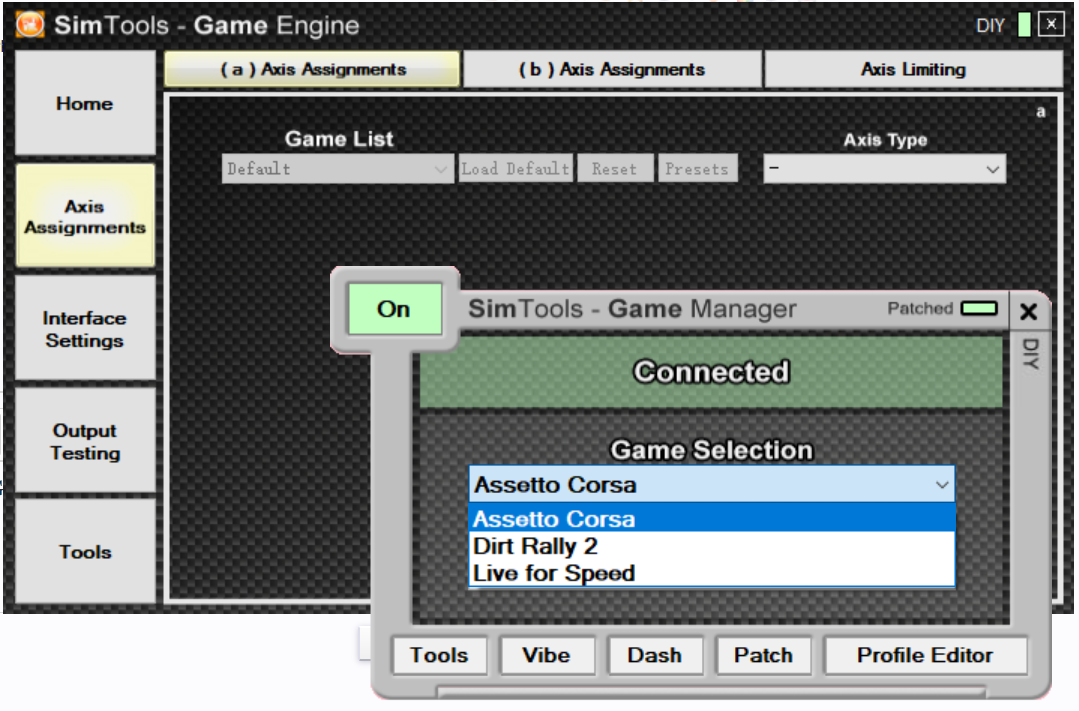This screenshot has height=711, width=1079.
Task: Open the Vibe panel
Action: (x=546, y=655)
